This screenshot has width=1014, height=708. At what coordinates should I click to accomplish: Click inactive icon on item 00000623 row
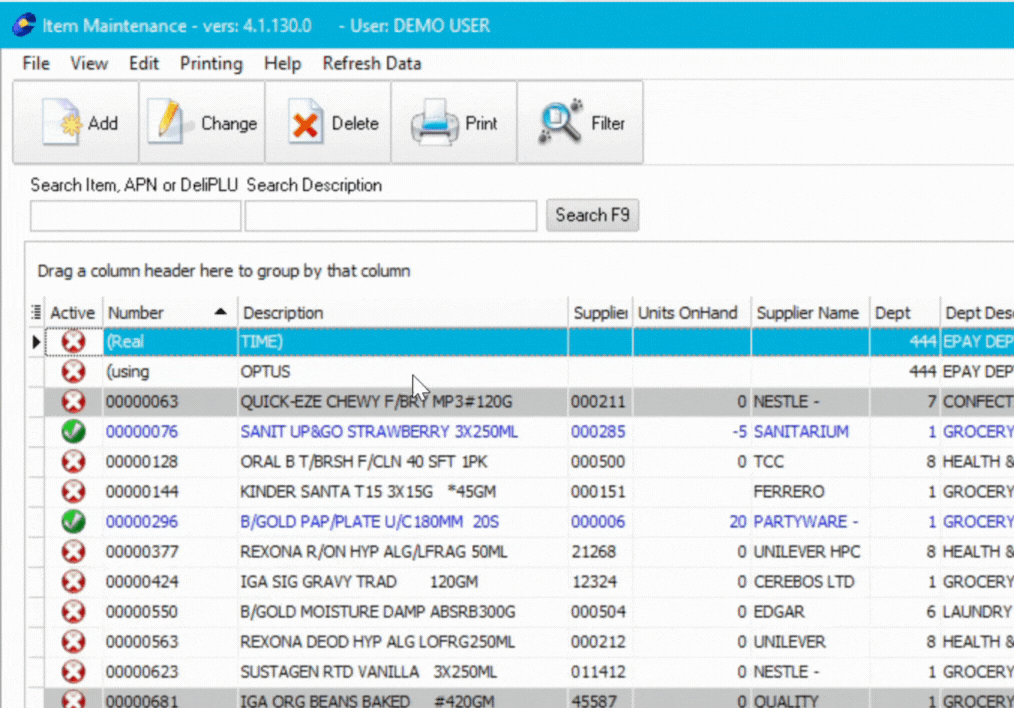pyautogui.click(x=73, y=672)
